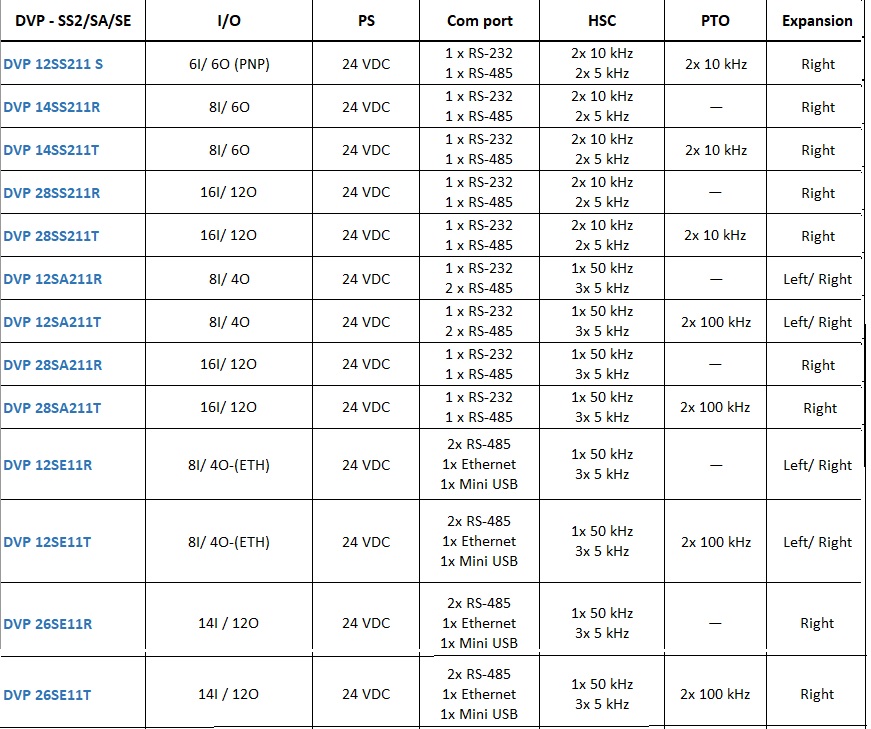Open the DVP 12SE11R model link
The image size is (871, 729).
click(48, 465)
